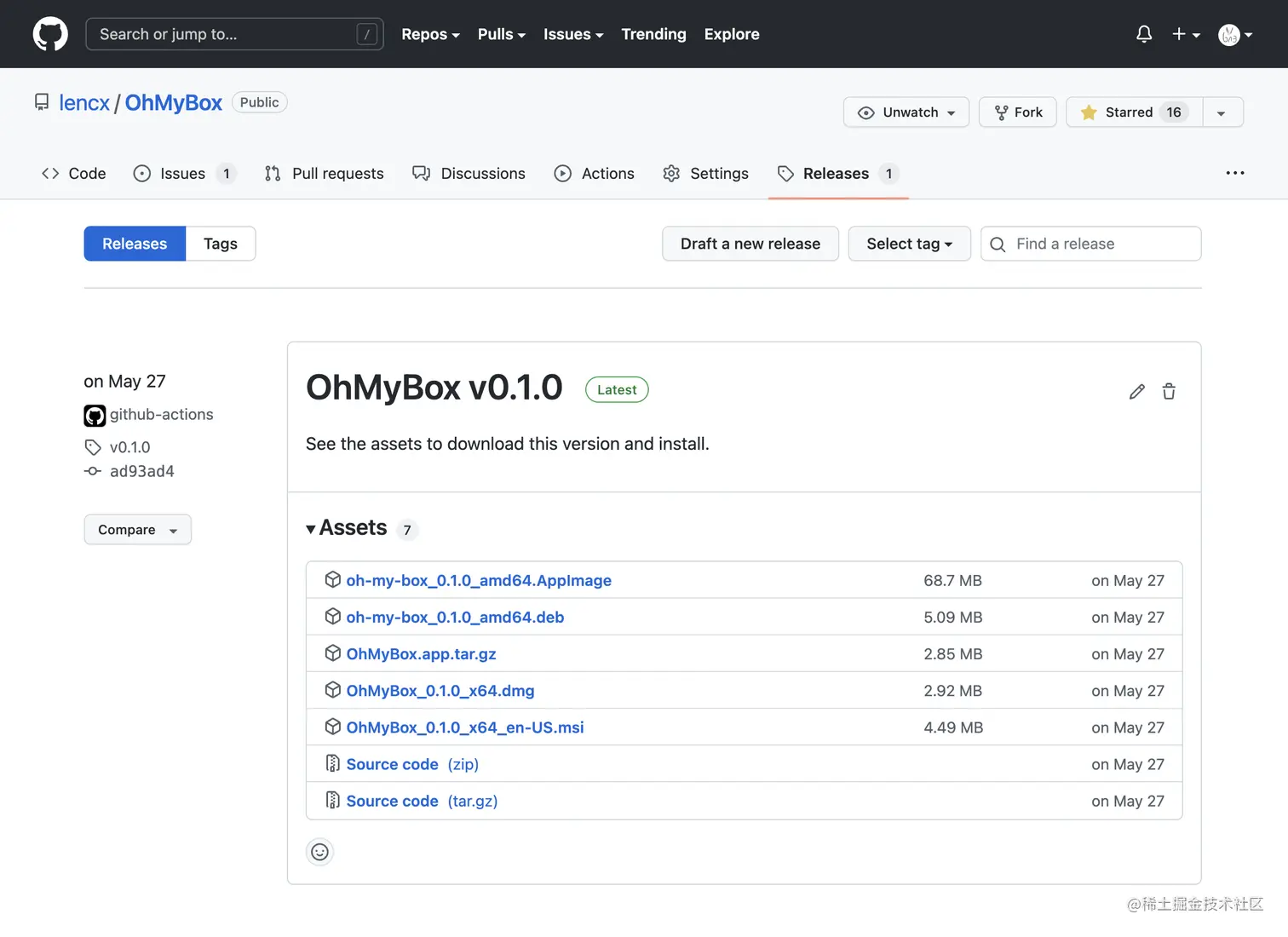Switch to the Tags view
Screen dimensions: 1288x937
(x=221, y=244)
